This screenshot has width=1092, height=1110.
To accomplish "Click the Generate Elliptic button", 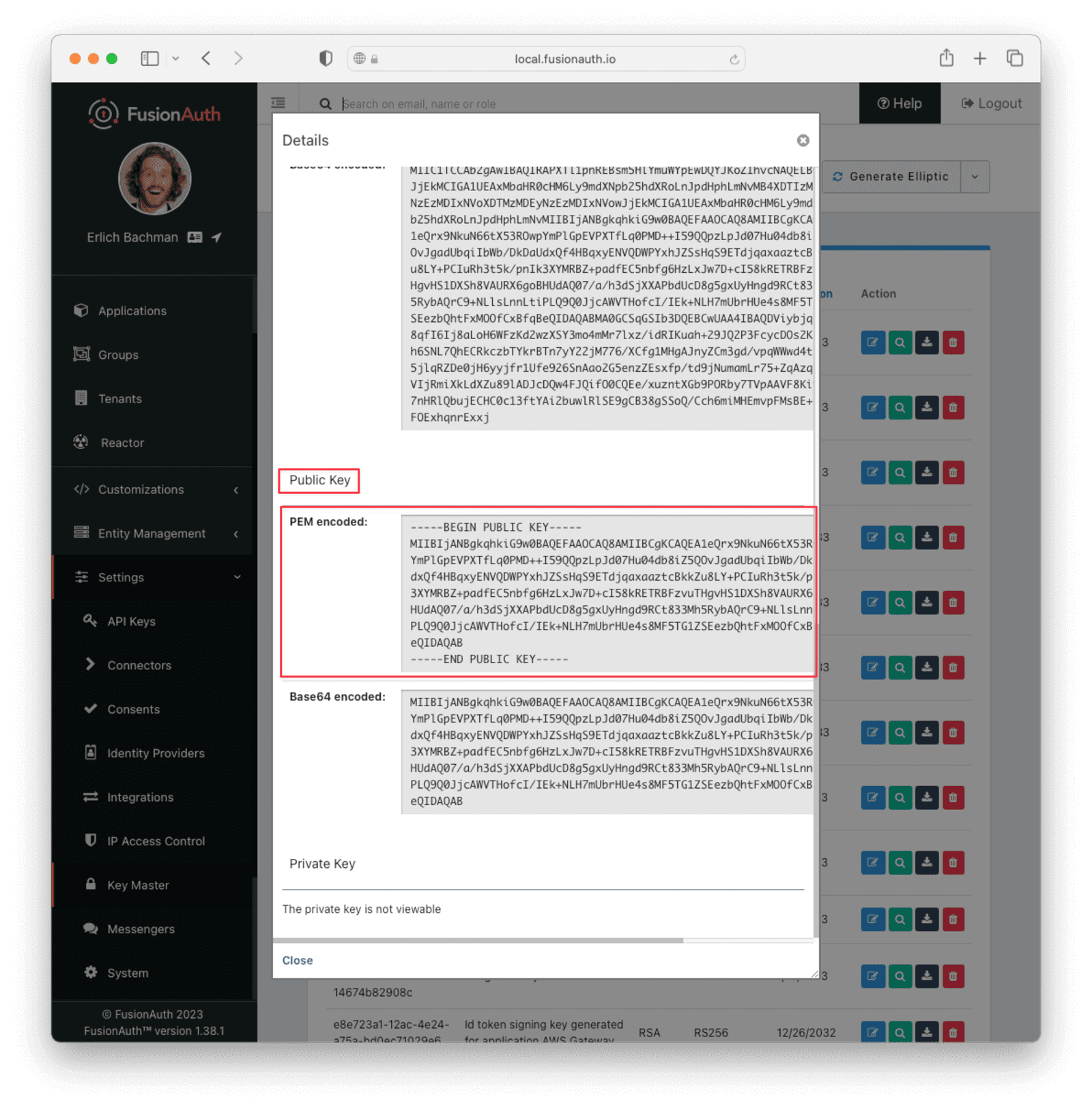I will pos(891,177).
